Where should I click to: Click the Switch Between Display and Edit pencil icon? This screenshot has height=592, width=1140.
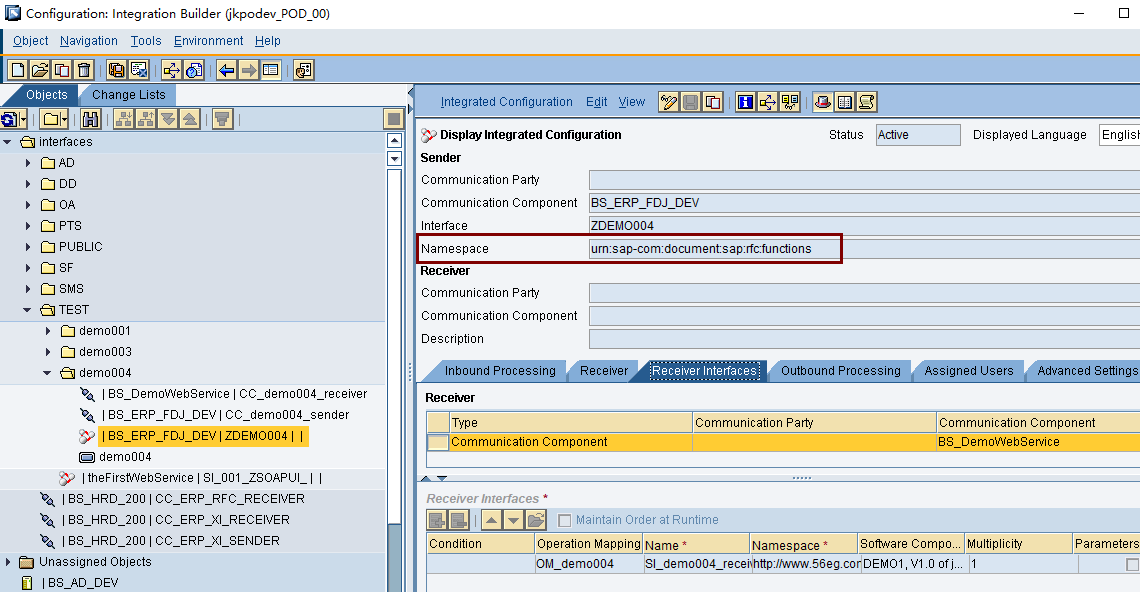point(668,101)
